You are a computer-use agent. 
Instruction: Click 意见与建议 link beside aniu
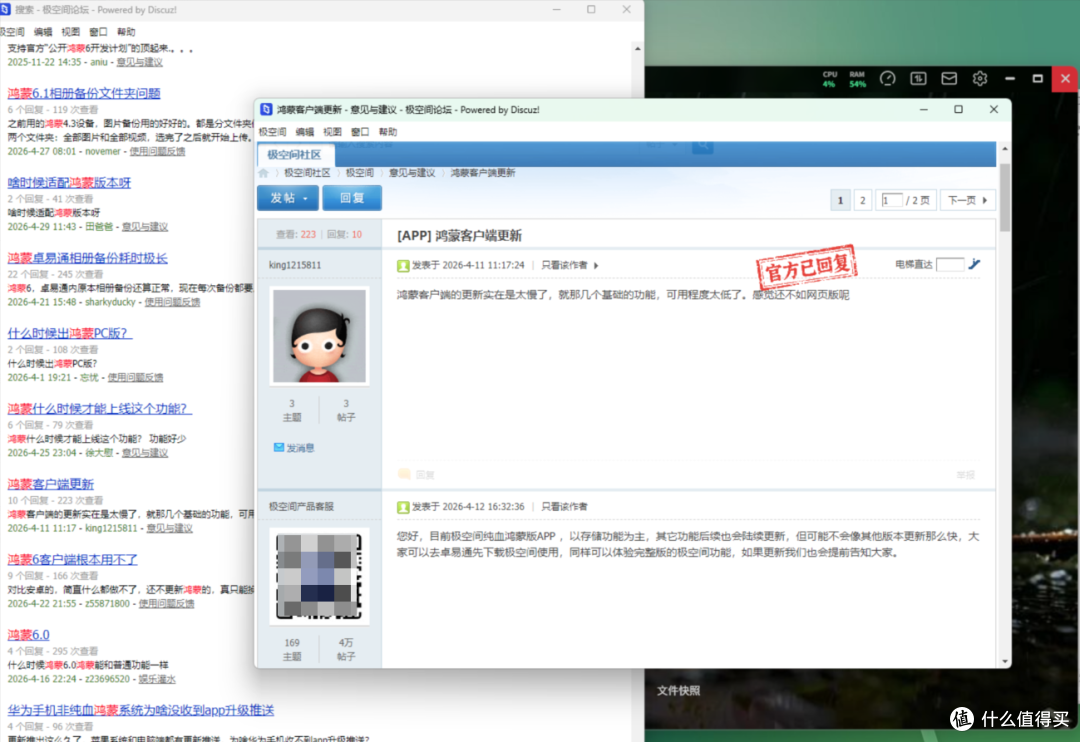point(140,63)
